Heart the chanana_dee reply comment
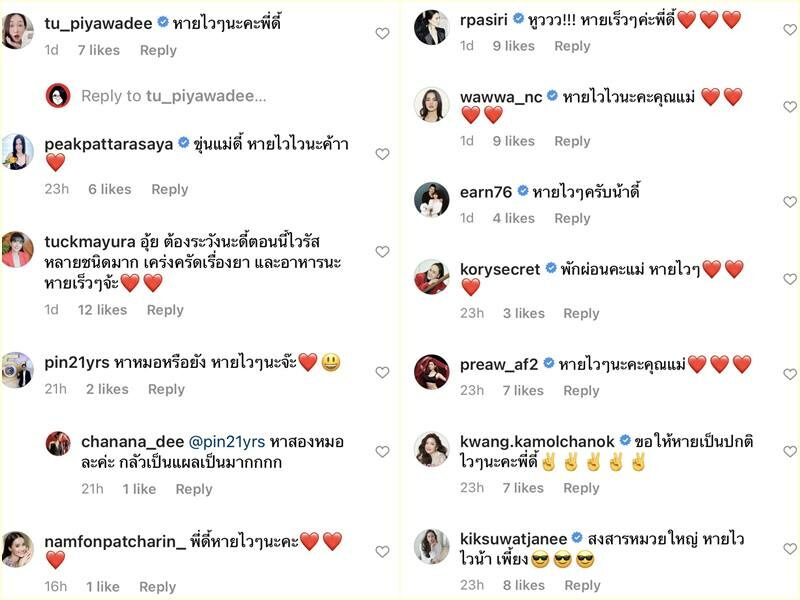Screen dimensions: 800x600 point(382,452)
